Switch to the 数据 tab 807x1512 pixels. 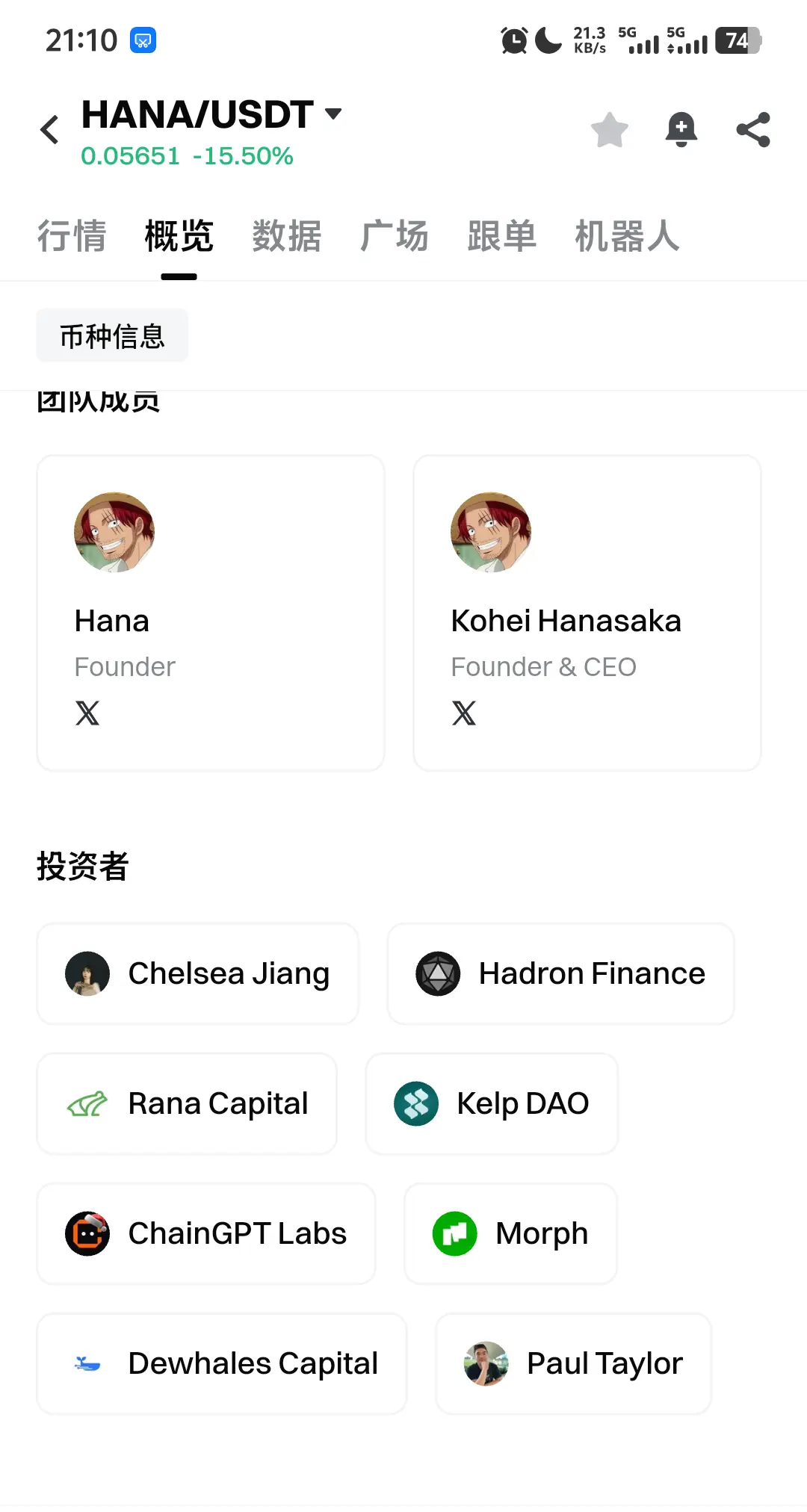click(287, 236)
